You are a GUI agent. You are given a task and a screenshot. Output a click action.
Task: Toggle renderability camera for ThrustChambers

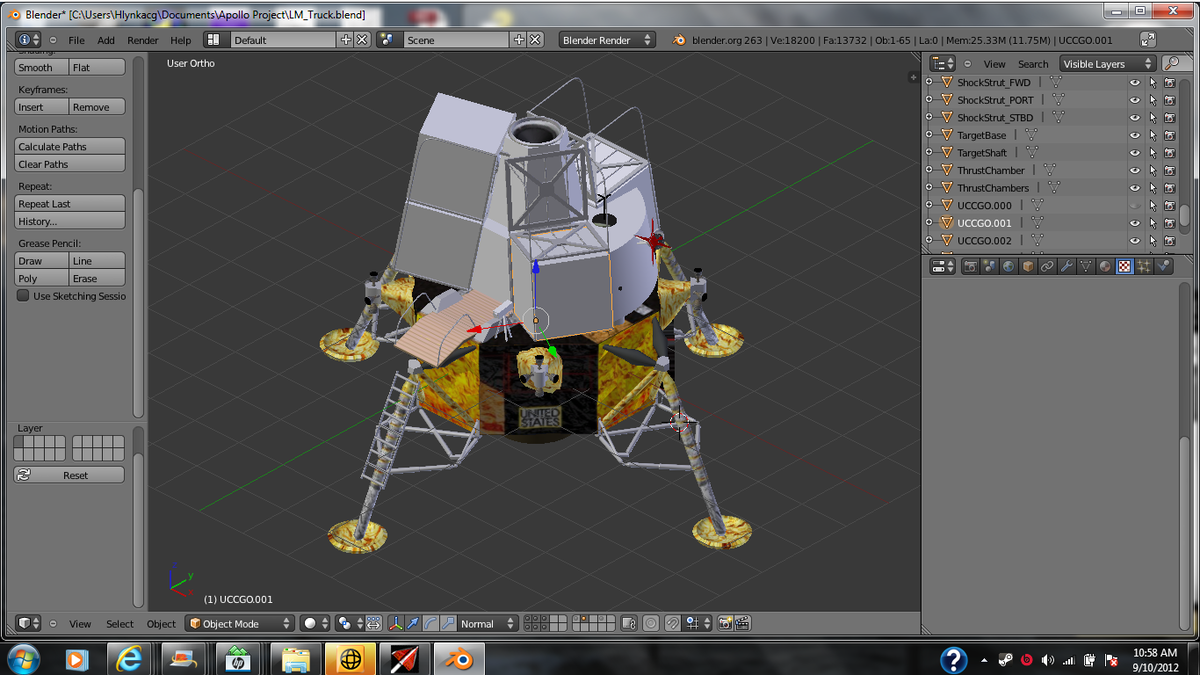(1169, 188)
